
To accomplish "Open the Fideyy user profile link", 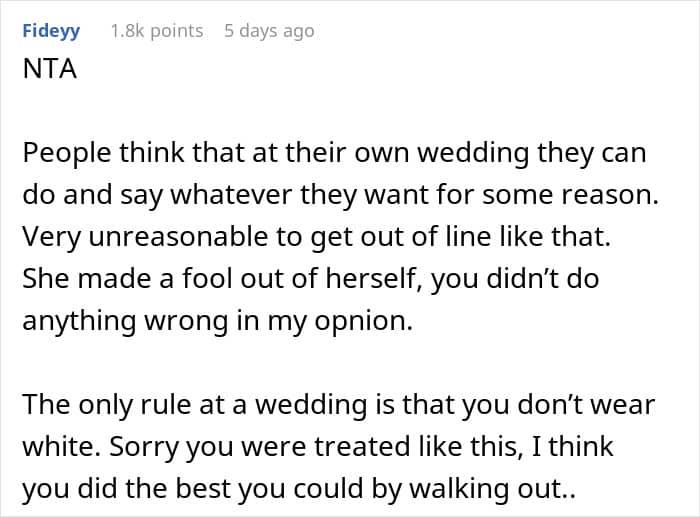I will pos(51,31).
